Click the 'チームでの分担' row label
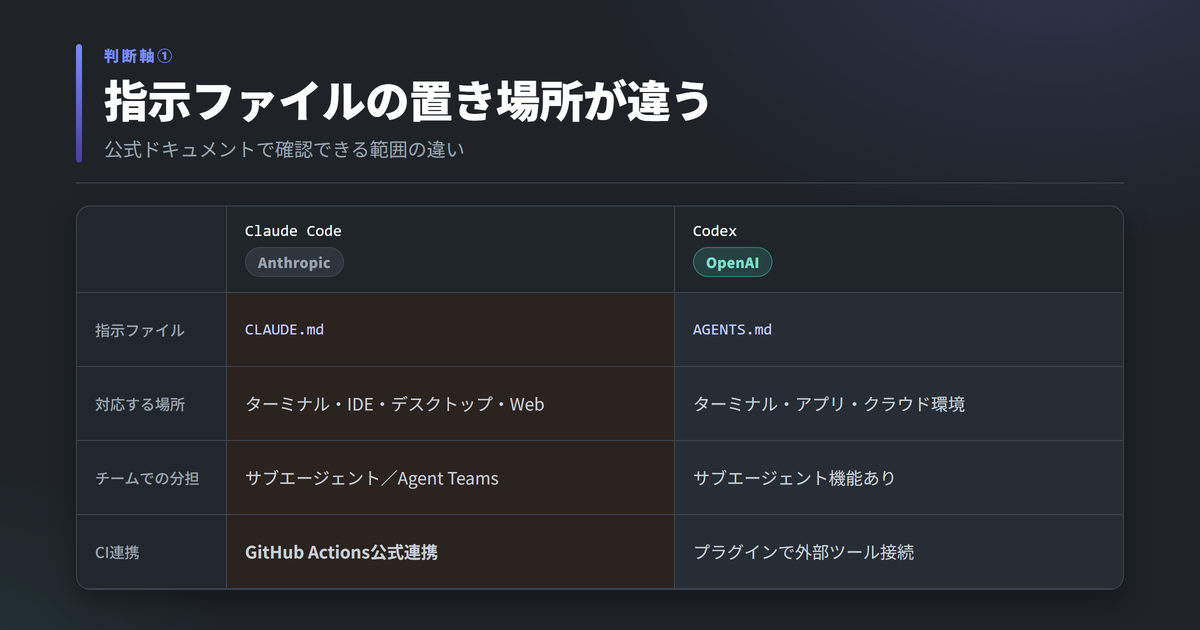Image resolution: width=1200 pixels, height=630 pixels. pyautogui.click(x=147, y=478)
